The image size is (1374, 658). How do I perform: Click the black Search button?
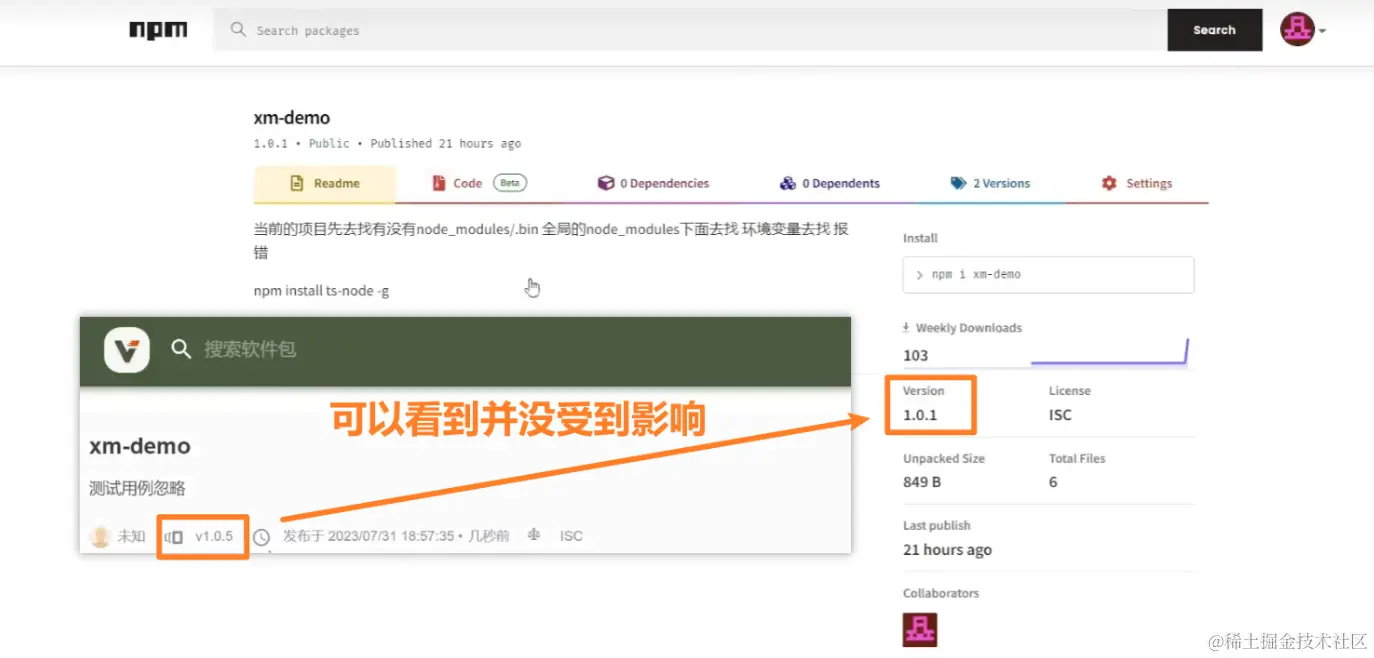(1214, 30)
